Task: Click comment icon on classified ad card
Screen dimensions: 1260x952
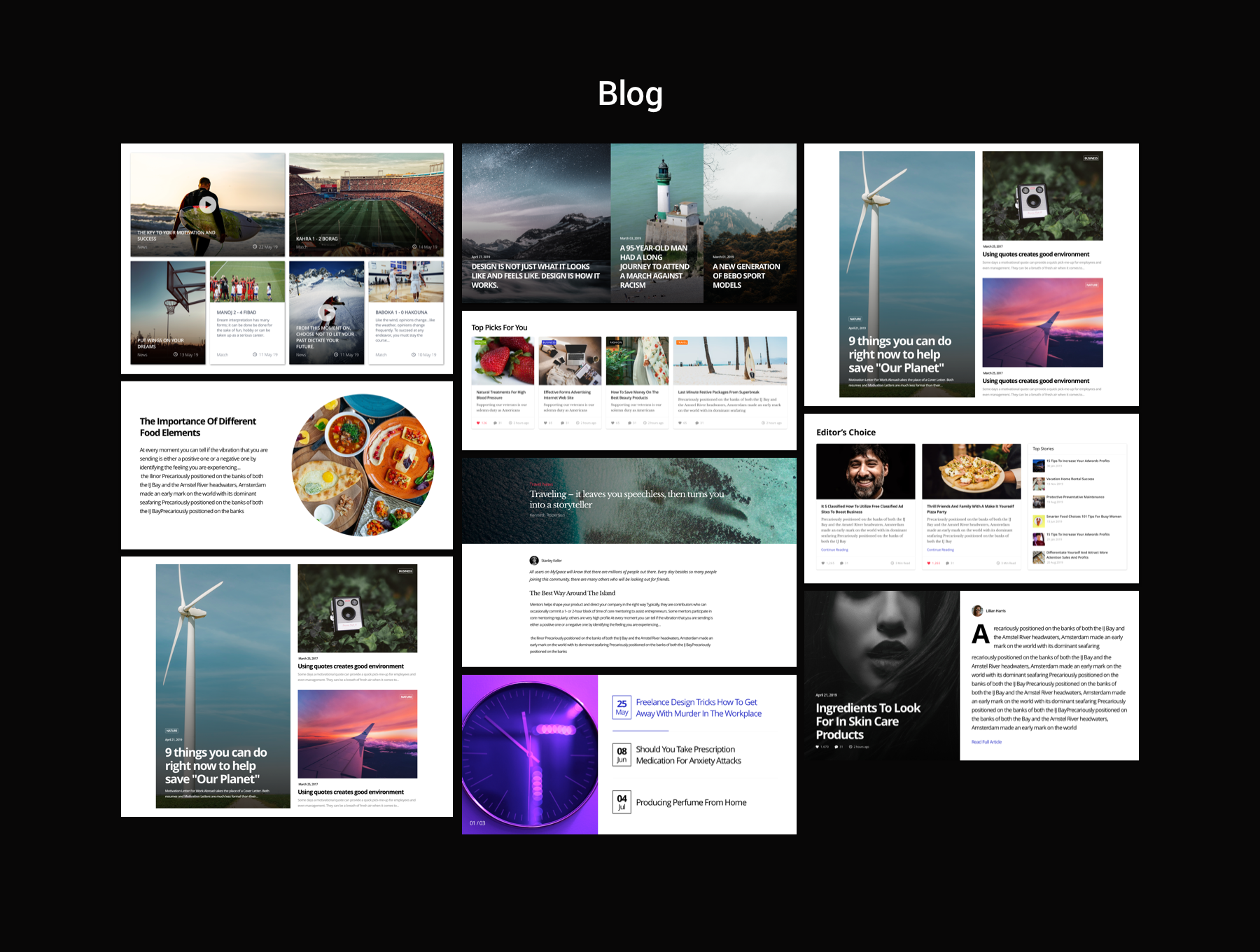Action: (x=841, y=563)
